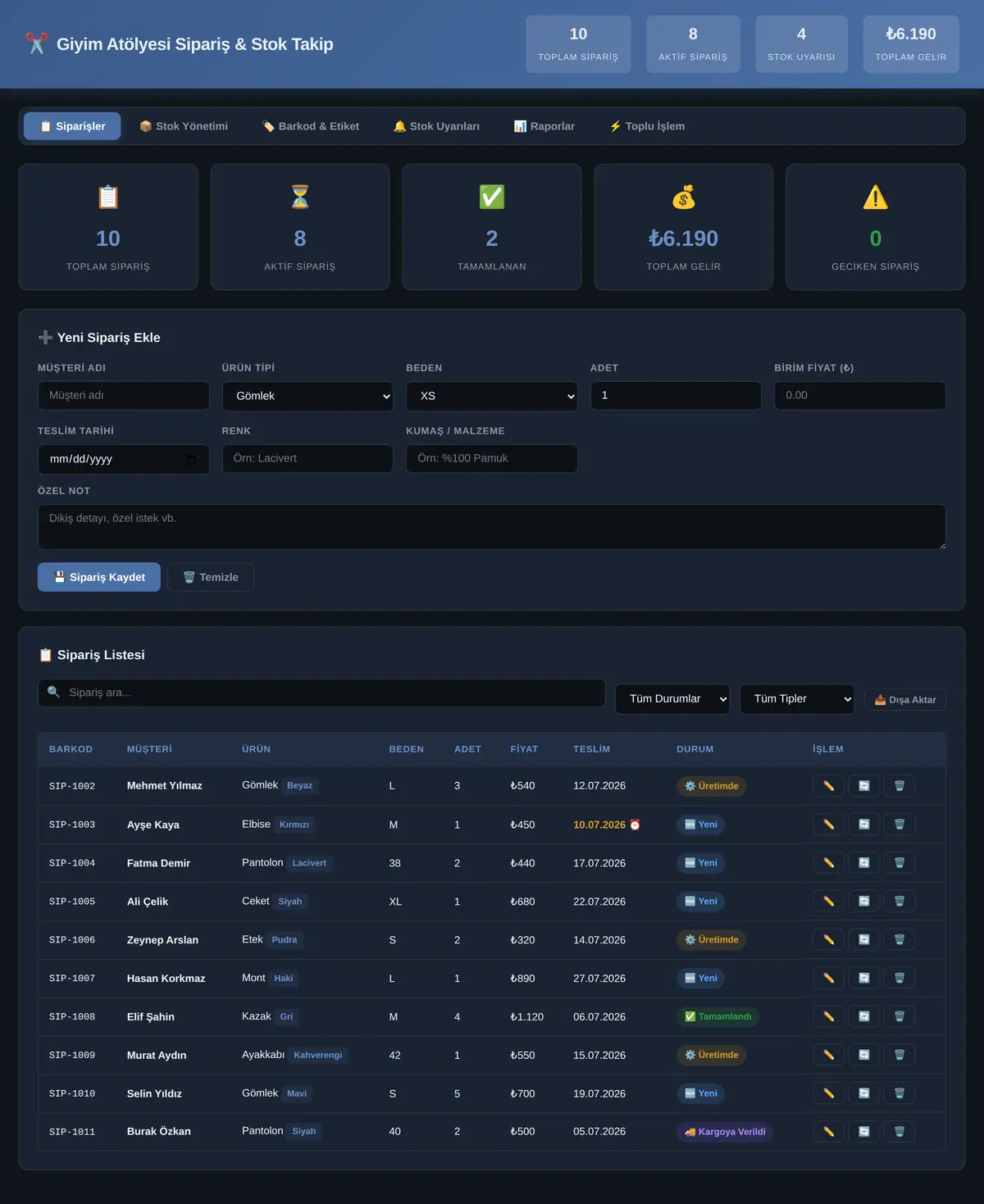Open the Barkod & Etiket tab

pyautogui.click(x=311, y=126)
